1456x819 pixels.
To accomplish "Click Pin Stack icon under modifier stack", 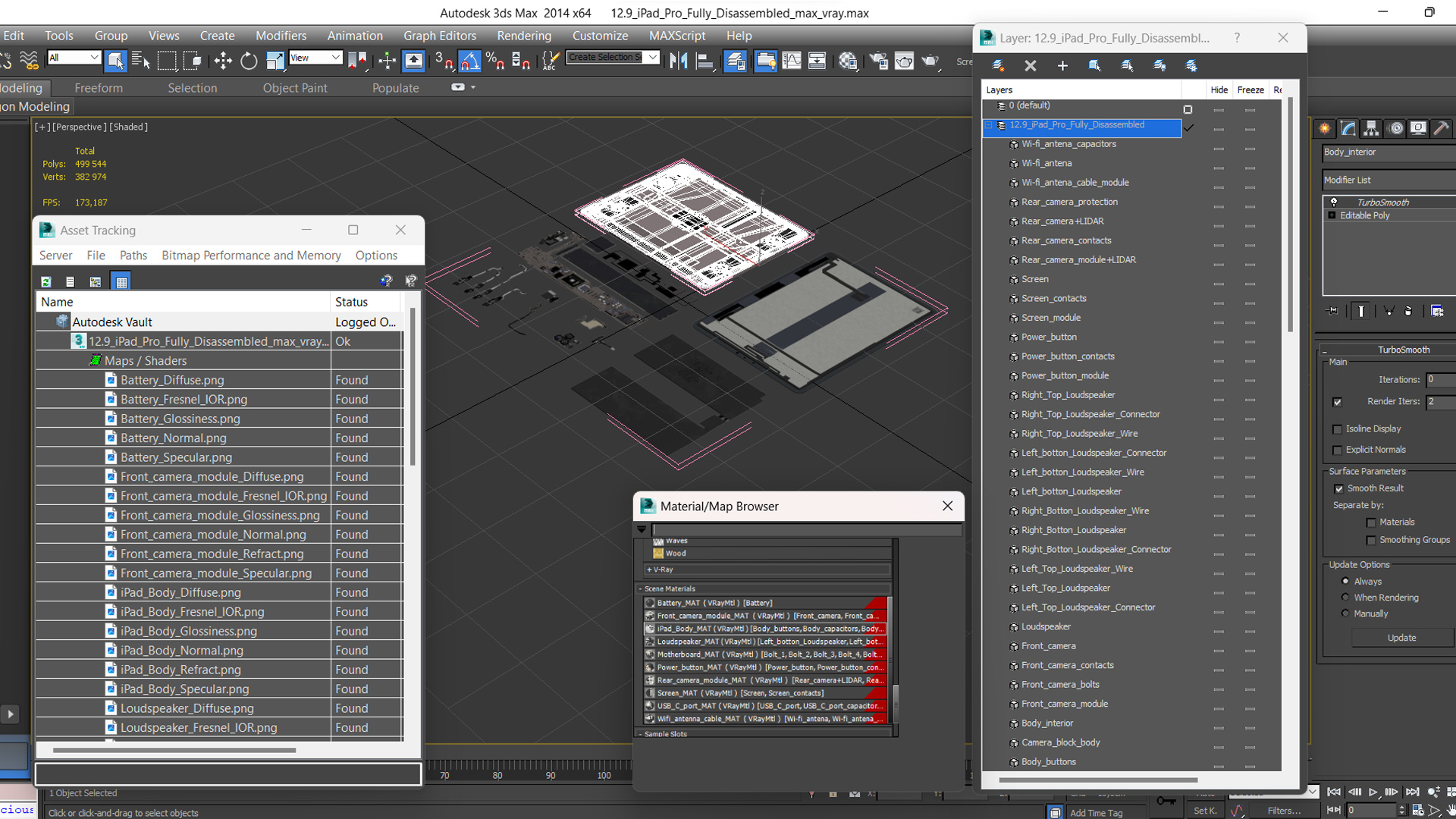I will [x=1332, y=311].
